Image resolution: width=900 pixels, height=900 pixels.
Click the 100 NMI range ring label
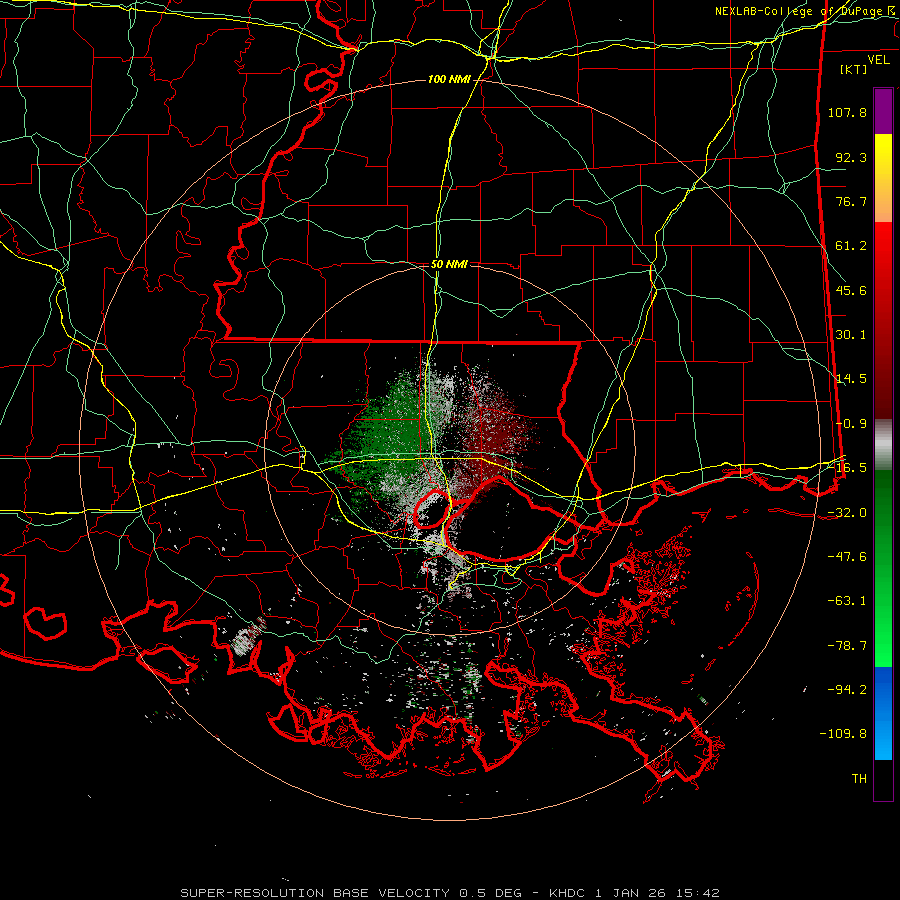click(x=449, y=79)
